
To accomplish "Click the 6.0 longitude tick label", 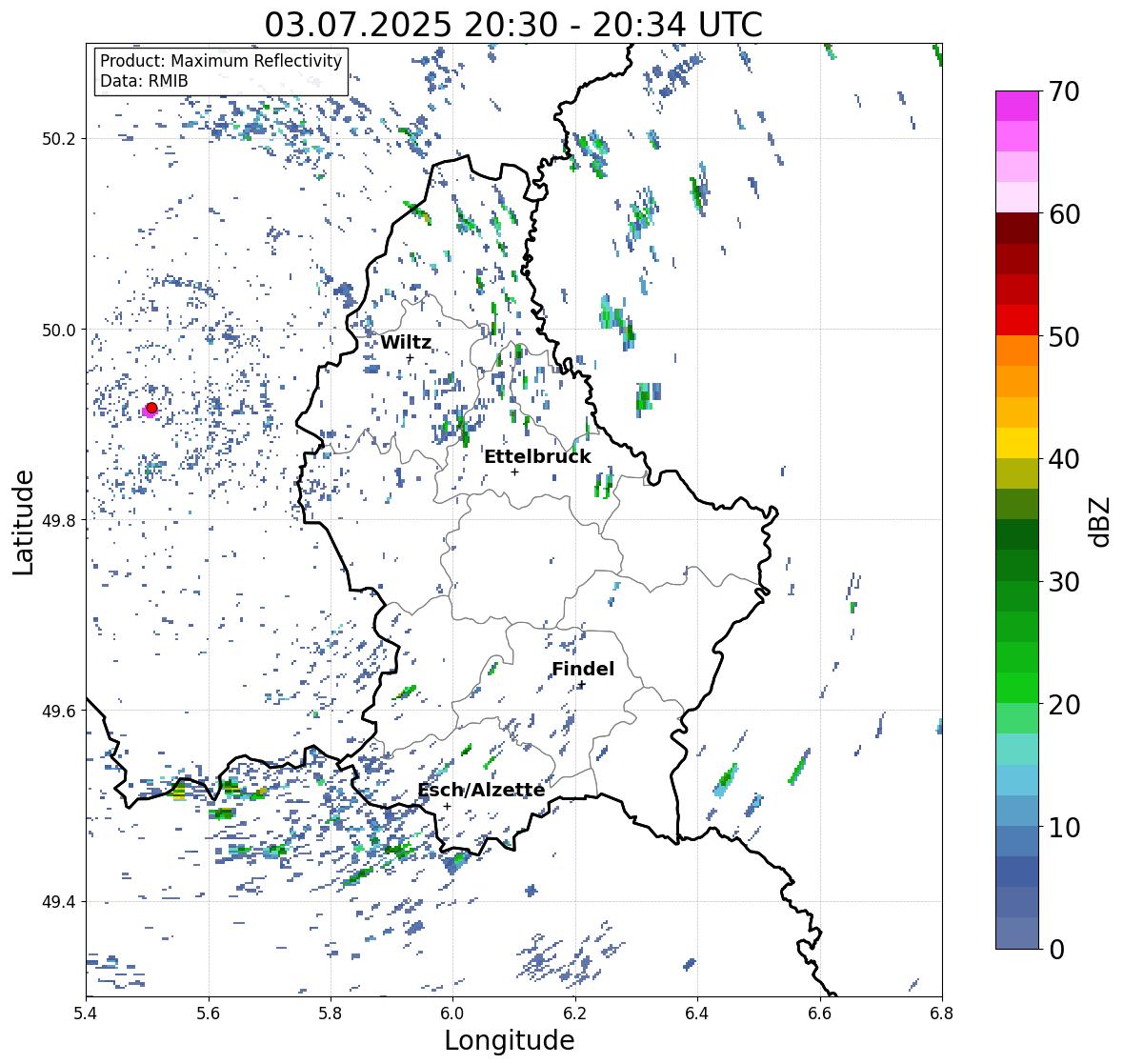I will point(452,1013).
